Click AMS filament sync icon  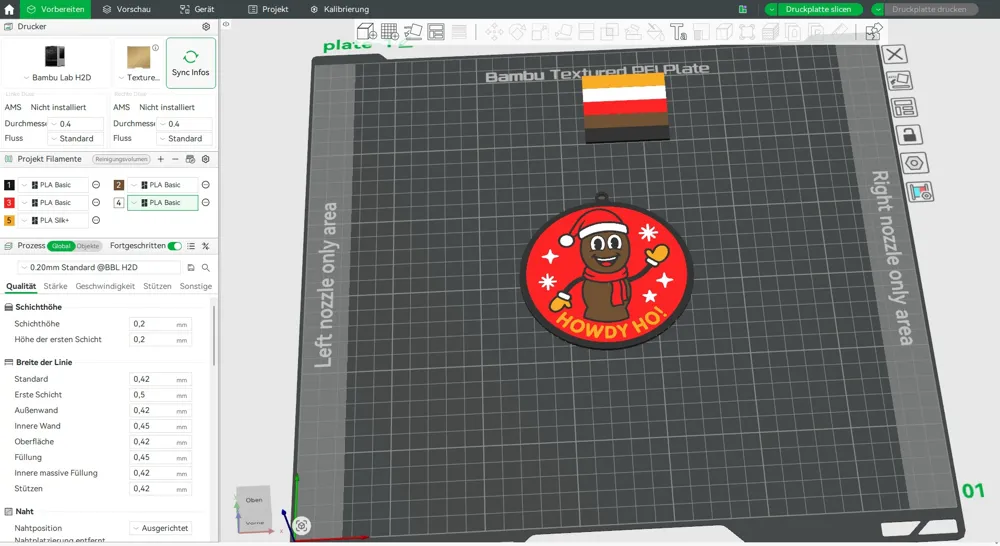point(190,159)
